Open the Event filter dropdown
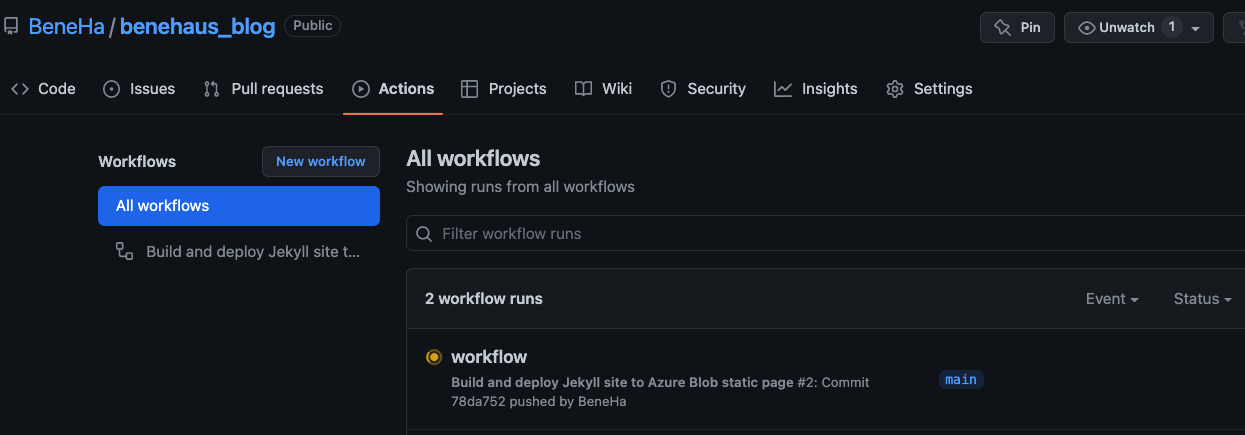This screenshot has height=435, width=1245. coord(1112,299)
